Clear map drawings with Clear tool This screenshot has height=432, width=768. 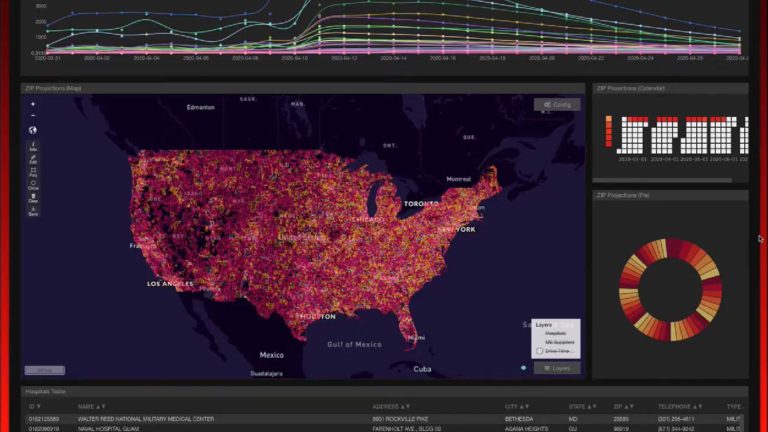click(33, 198)
